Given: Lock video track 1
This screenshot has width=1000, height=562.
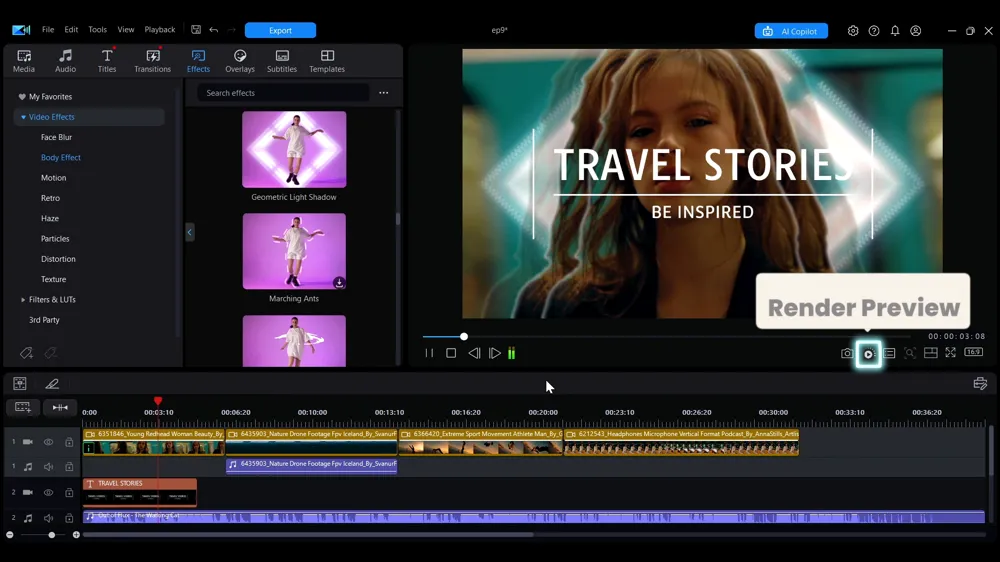Looking at the screenshot, I should pyautogui.click(x=69, y=442).
